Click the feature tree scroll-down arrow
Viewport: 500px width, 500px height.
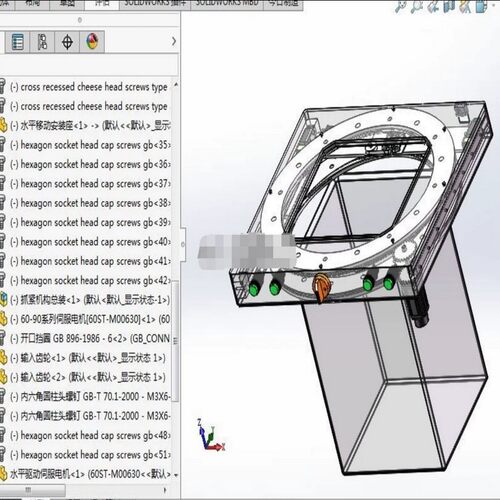tap(176, 475)
